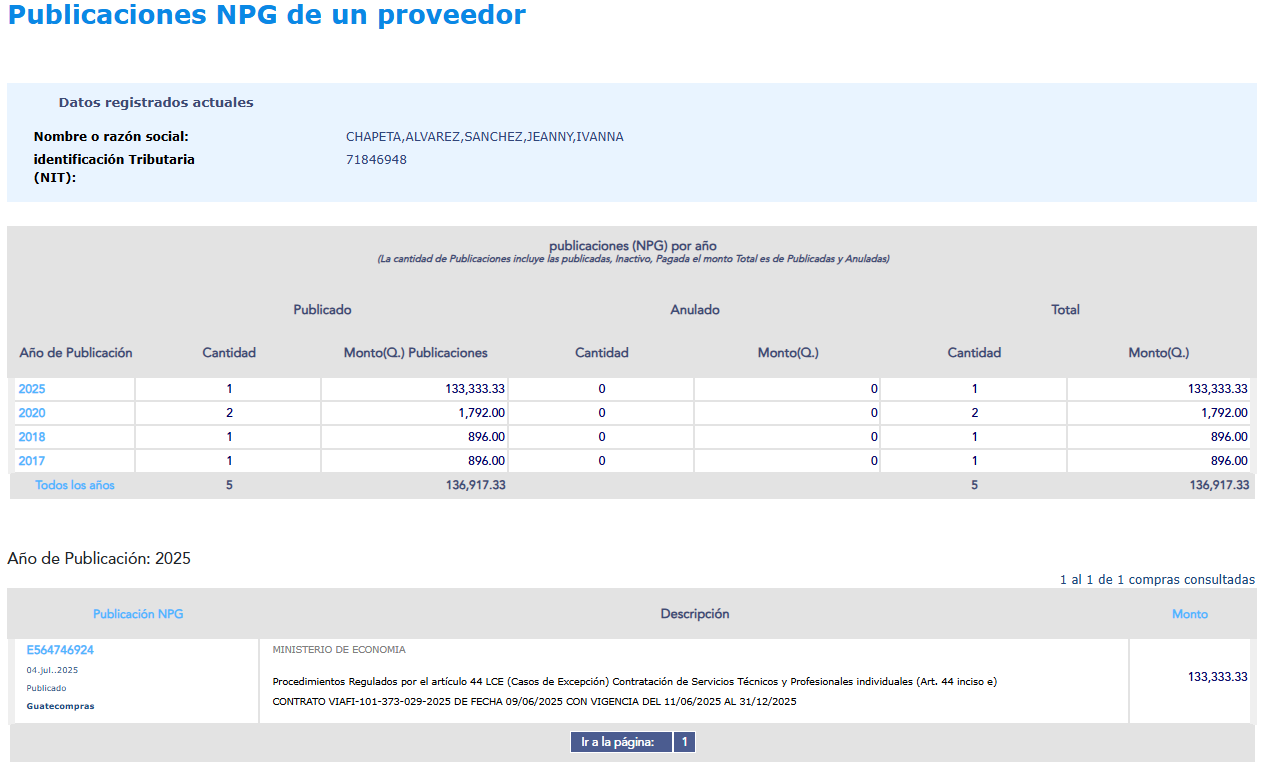Go to page 1 in pagination
The image size is (1264, 773).
[x=684, y=742]
